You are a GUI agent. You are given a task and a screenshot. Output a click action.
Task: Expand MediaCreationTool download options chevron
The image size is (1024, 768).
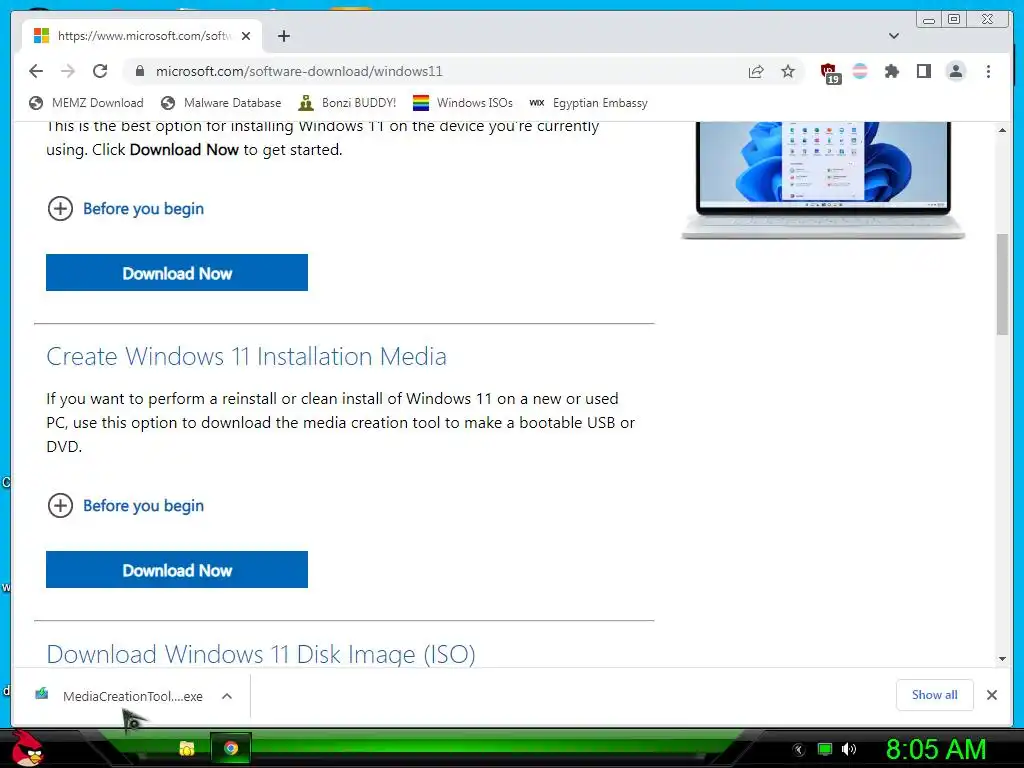click(x=227, y=696)
